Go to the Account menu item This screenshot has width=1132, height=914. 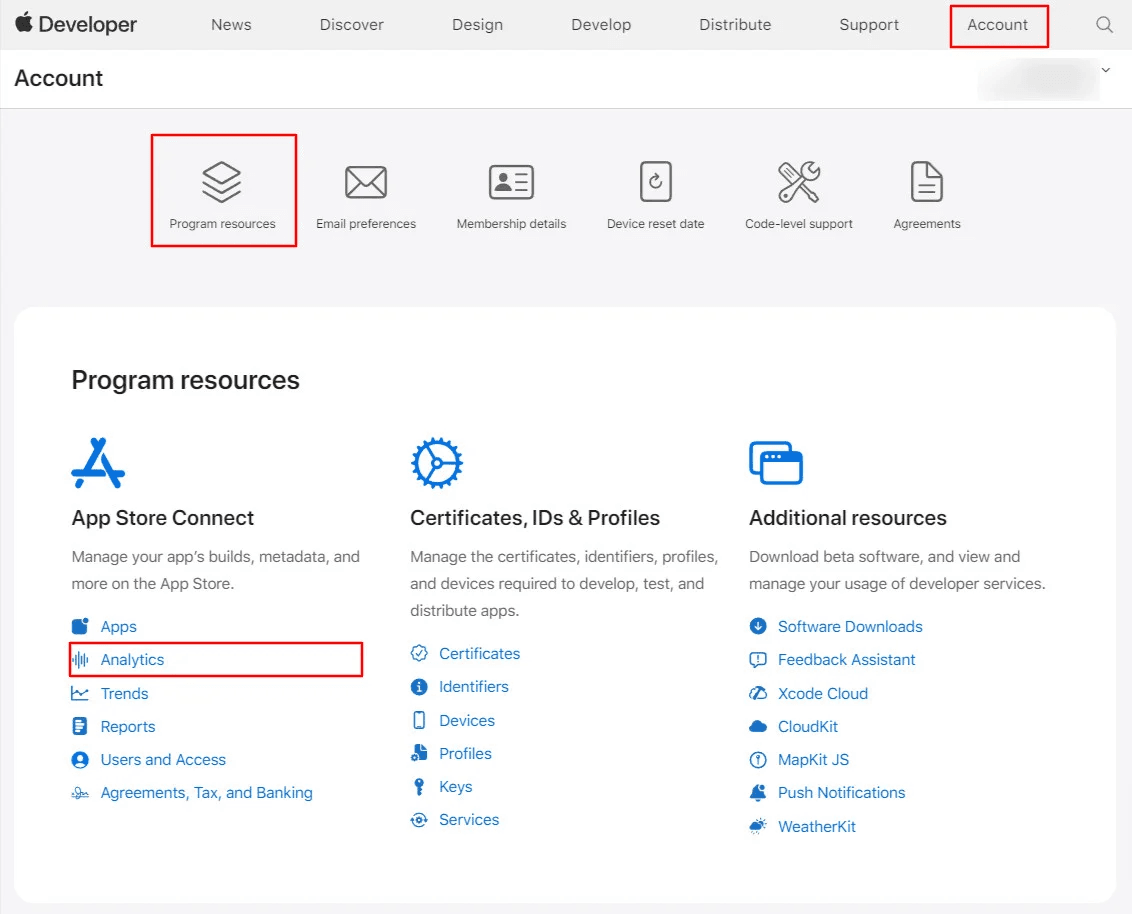point(998,25)
